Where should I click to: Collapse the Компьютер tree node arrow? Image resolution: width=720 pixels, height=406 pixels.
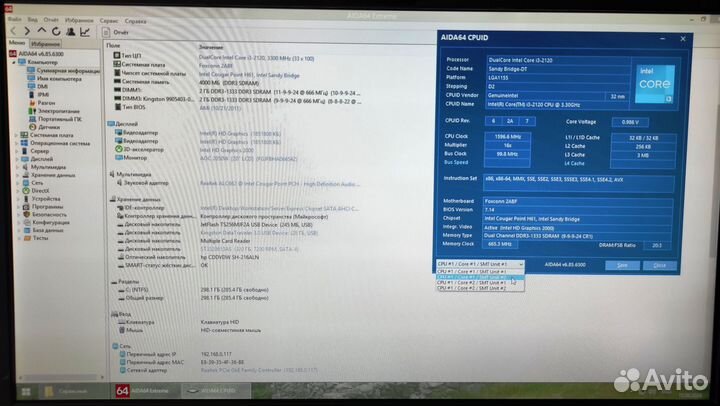(x=14, y=62)
